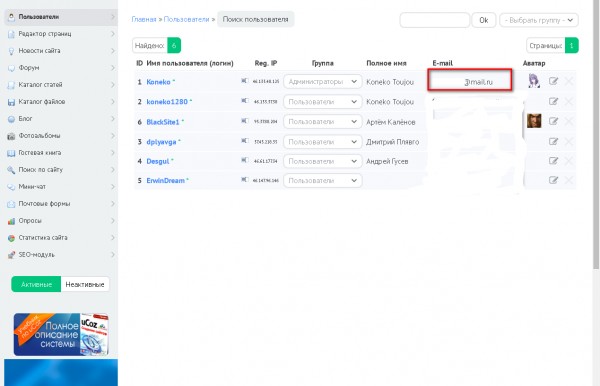Image resolution: width=600 pixels, height=386 pixels.
Task: Go to the Главная breadcrumb link
Action: coord(144,19)
